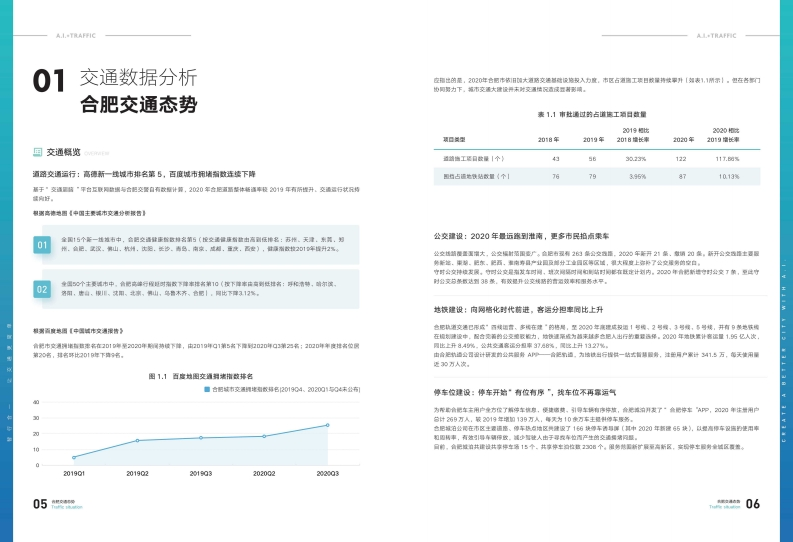Click the 2019Q3 x-axis label
The height and width of the screenshot is (542, 793).
pos(201,473)
